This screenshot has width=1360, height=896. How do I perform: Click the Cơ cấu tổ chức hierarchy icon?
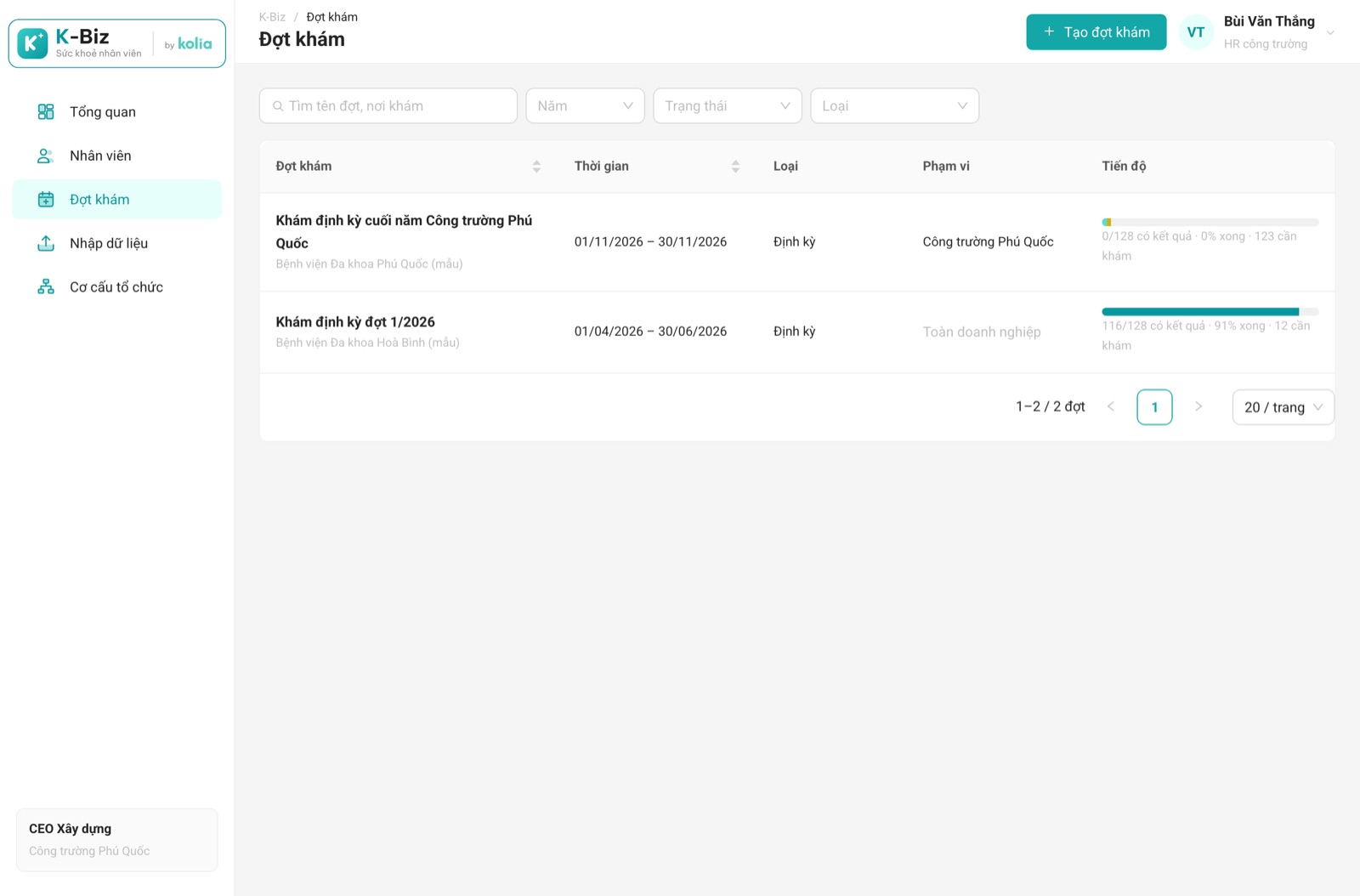coord(46,286)
